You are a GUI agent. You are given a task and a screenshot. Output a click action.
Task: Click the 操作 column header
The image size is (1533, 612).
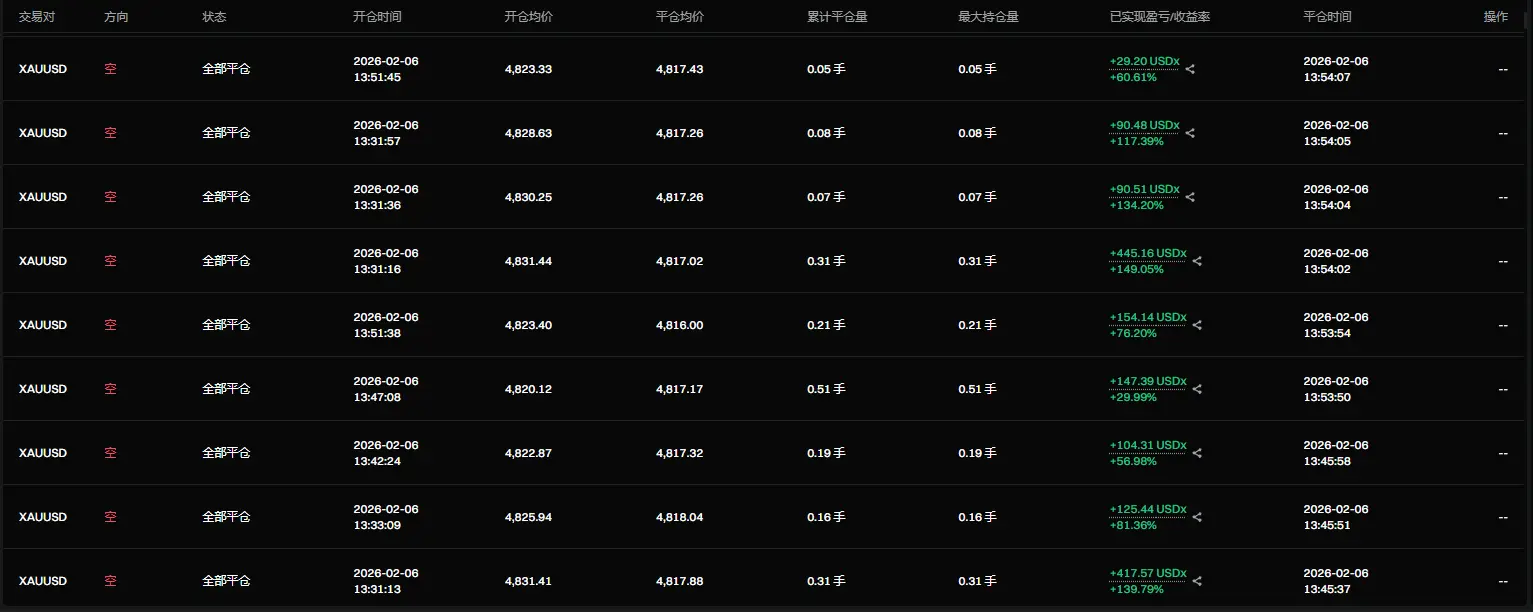click(x=1495, y=17)
